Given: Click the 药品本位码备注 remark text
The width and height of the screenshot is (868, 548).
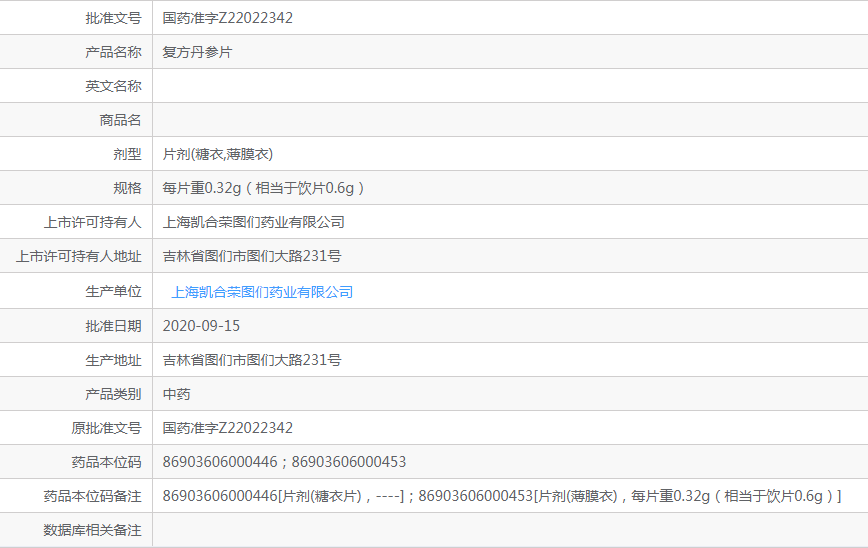Looking at the screenshot, I should [501, 496].
